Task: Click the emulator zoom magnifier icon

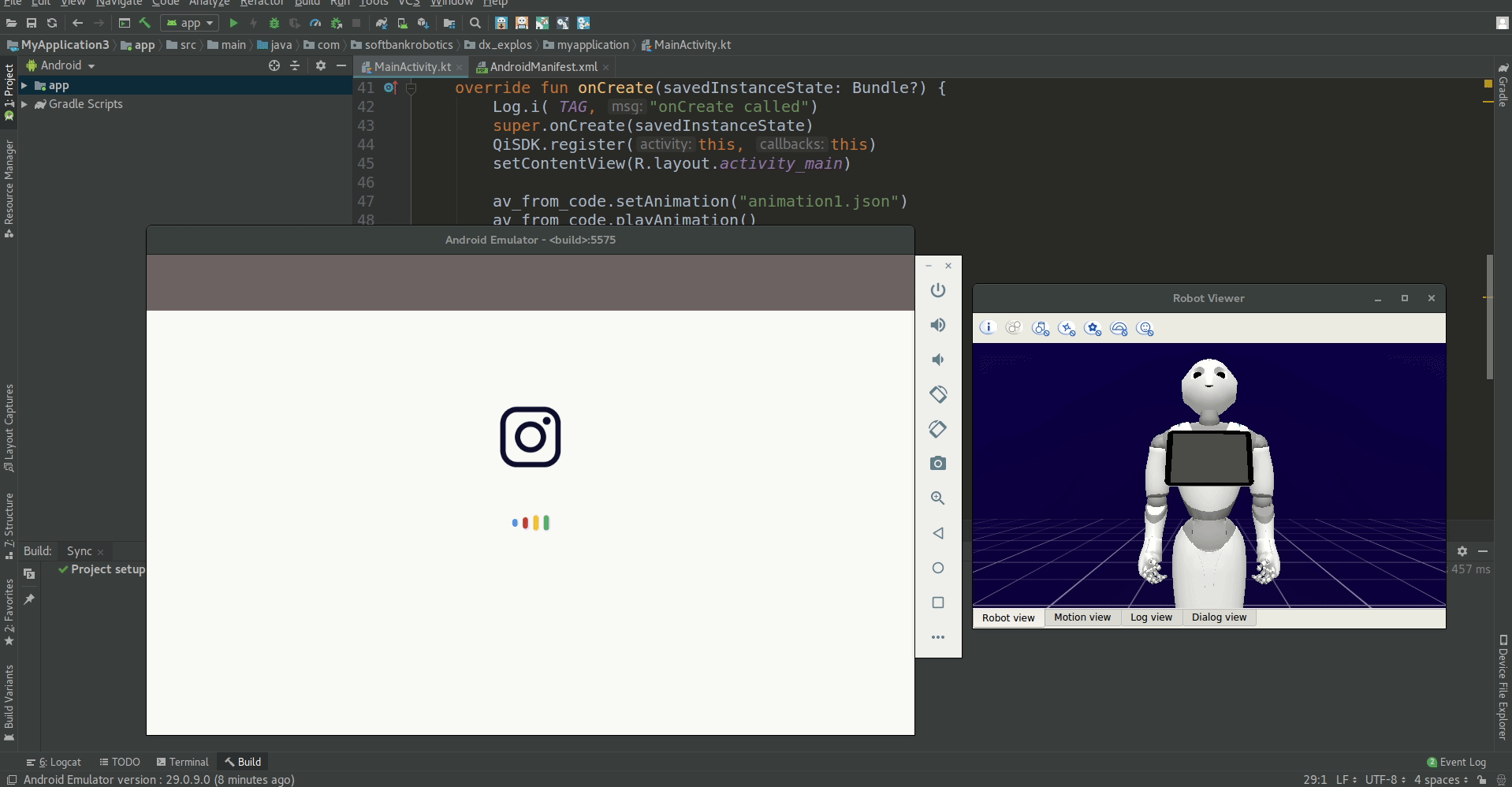Action: [937, 498]
